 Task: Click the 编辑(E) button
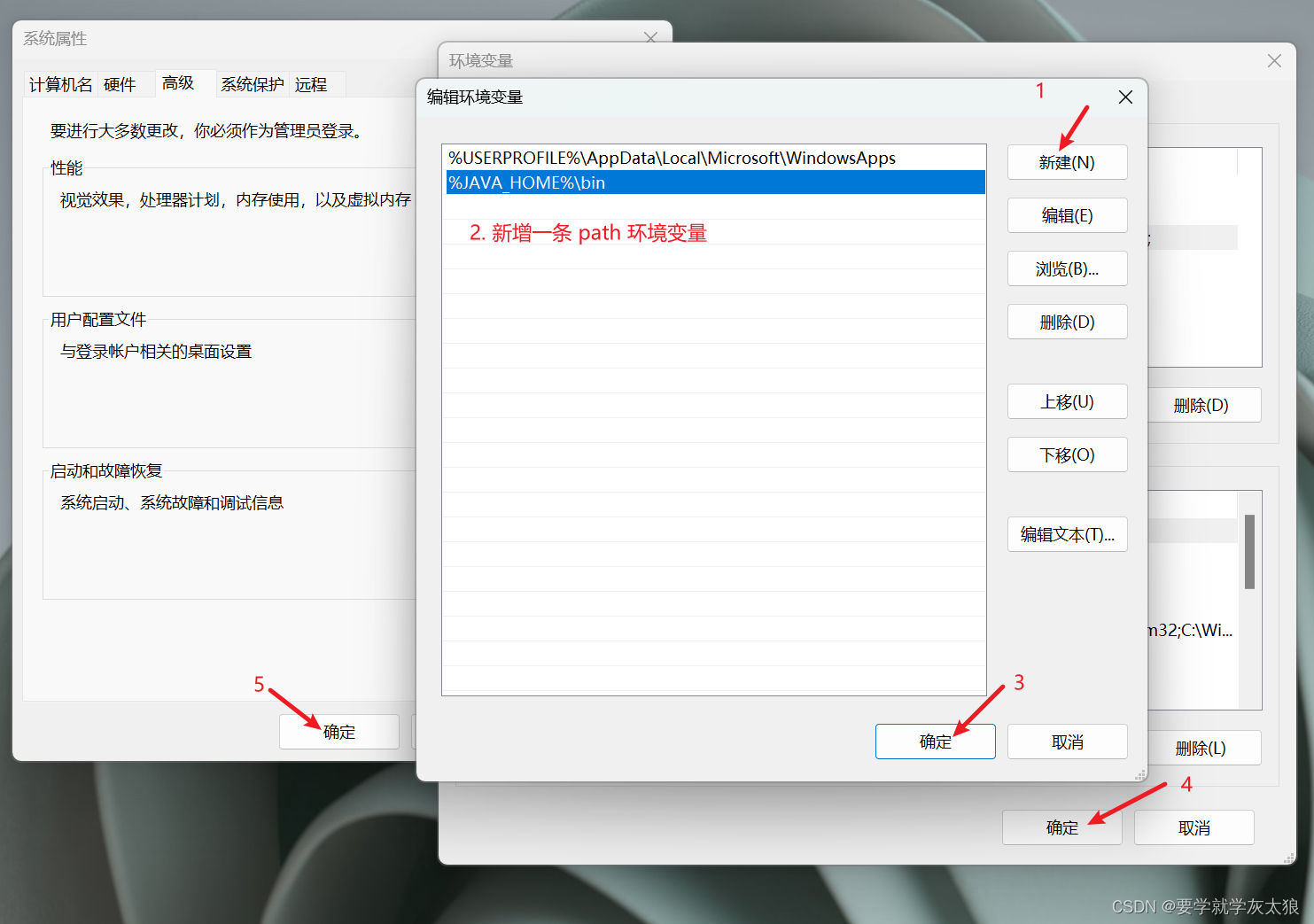[x=1067, y=215]
